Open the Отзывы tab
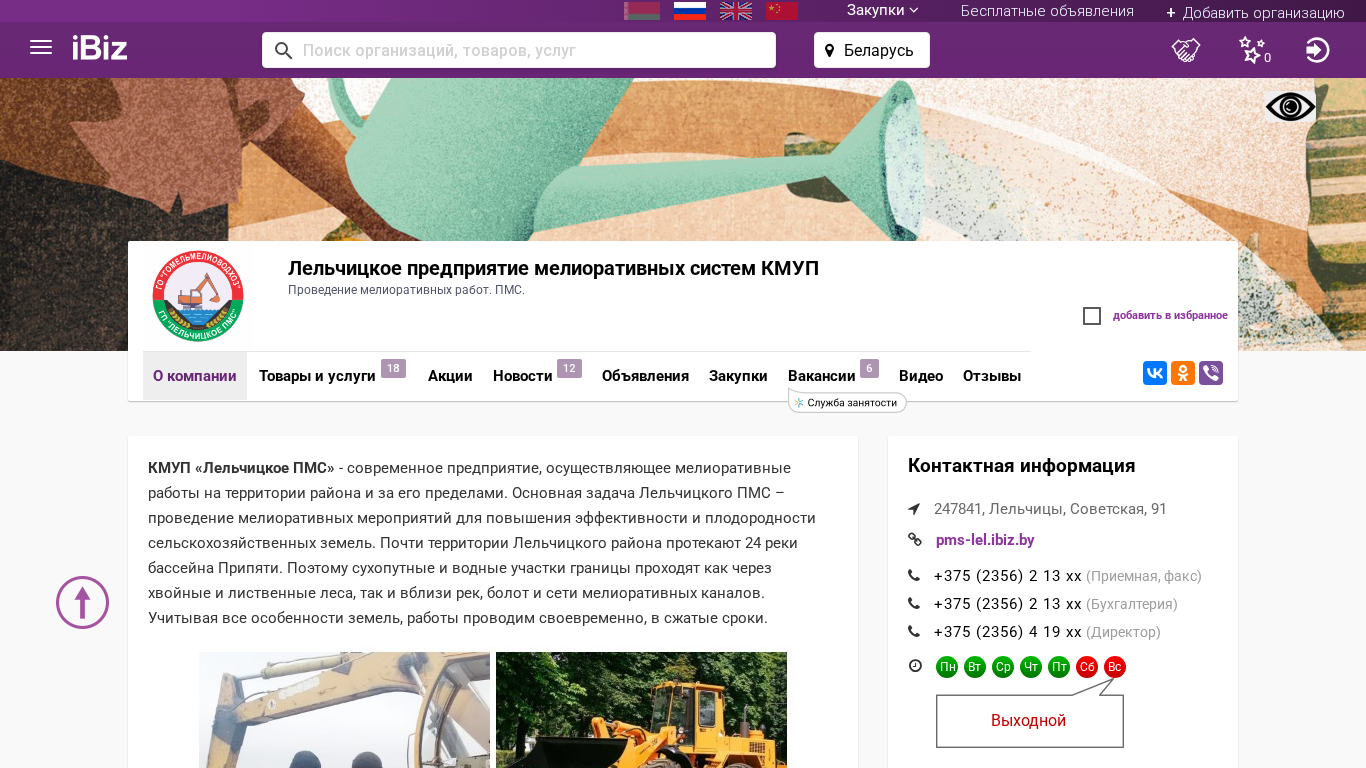The width and height of the screenshot is (1366, 768). tap(992, 376)
